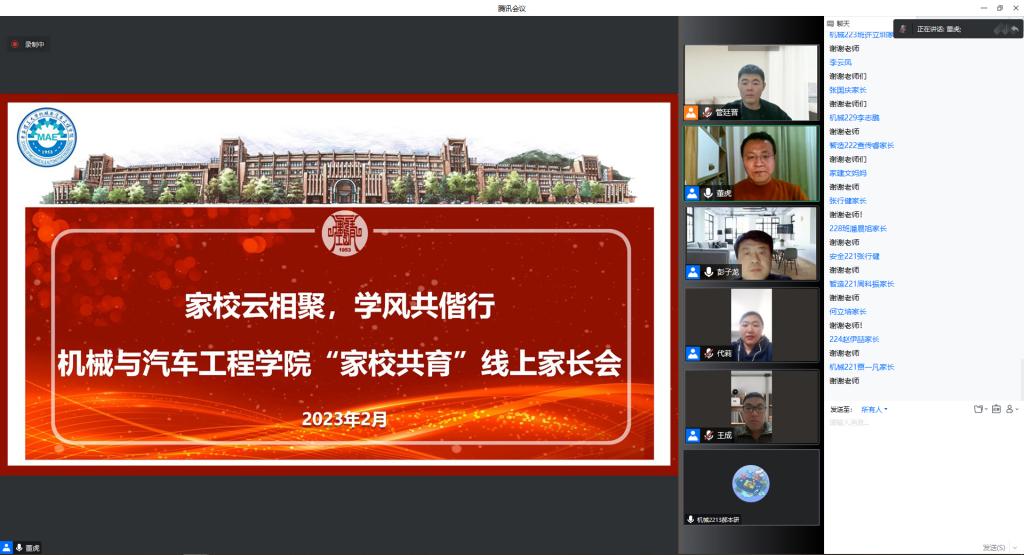Open the 发送至 所有人 recipient dropdown
This screenshot has width=1024, height=555.
(x=874, y=409)
